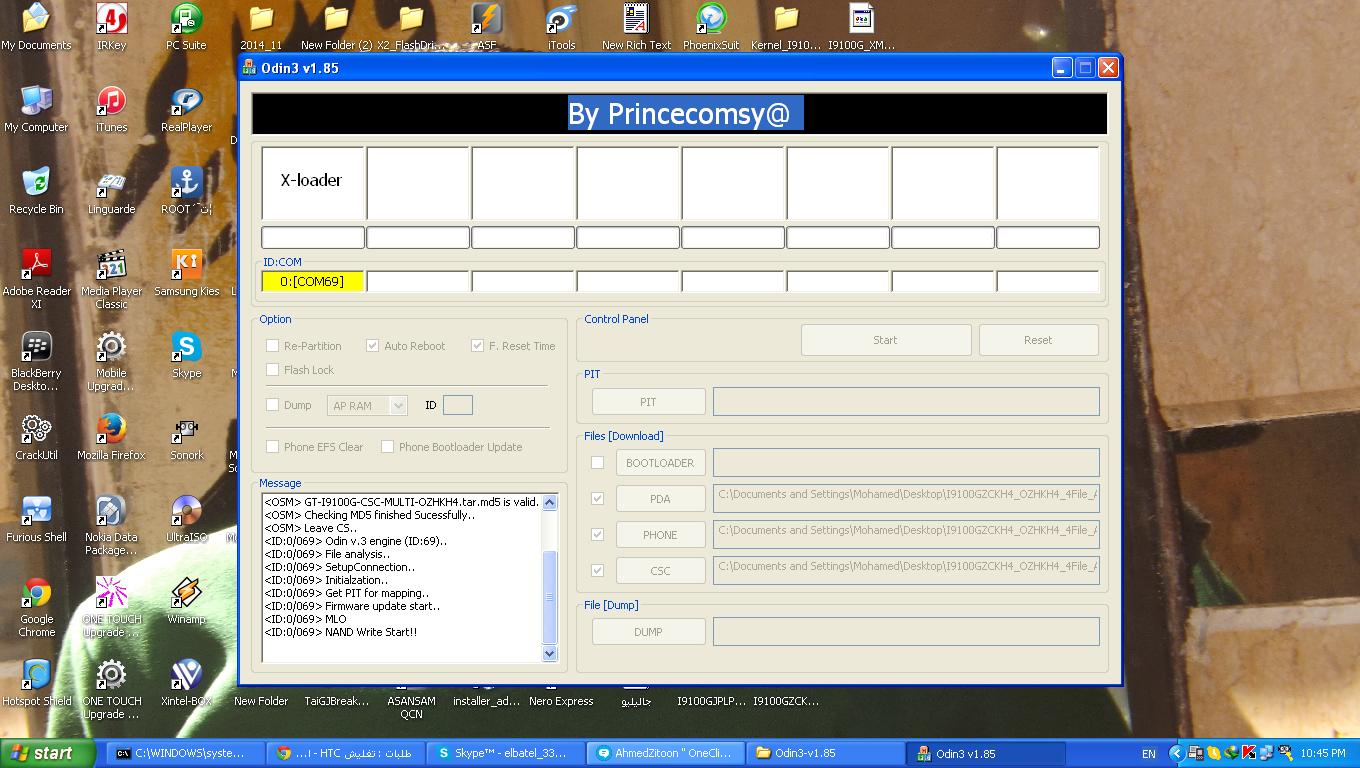Click the Start button in Odin3
Image resolution: width=1360 pixels, height=768 pixels.
886,340
